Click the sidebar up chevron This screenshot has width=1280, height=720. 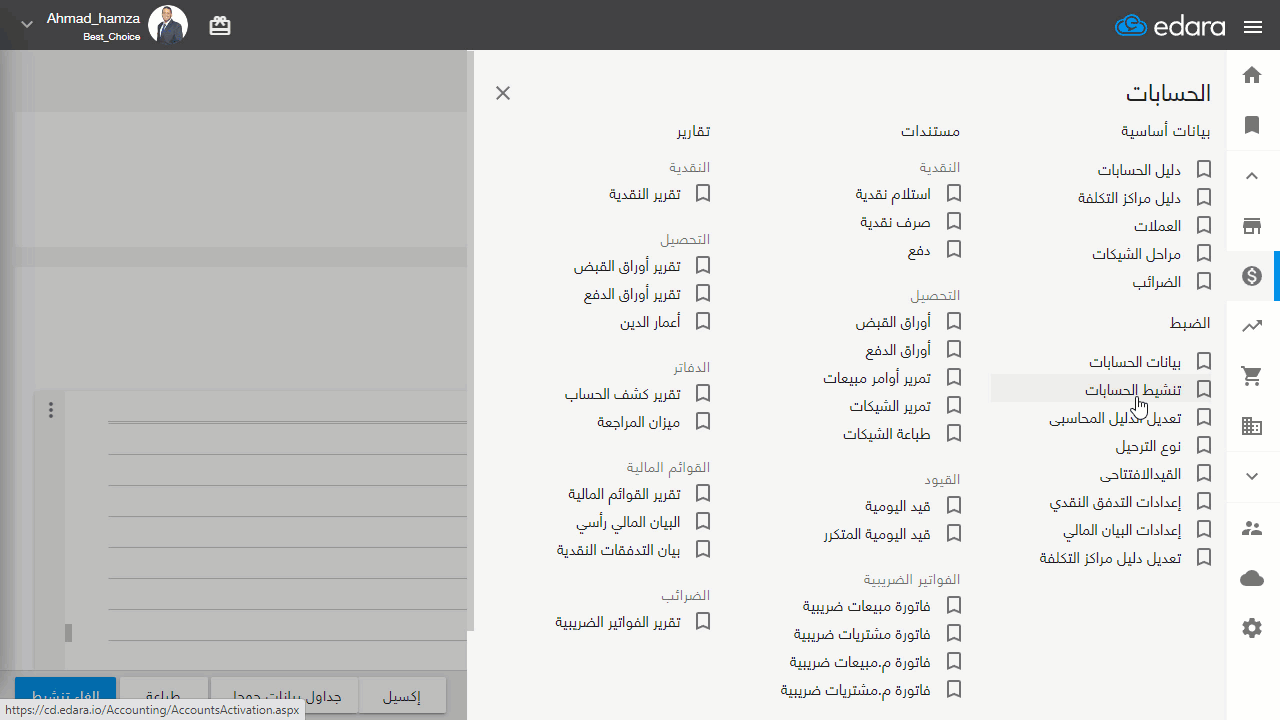tap(1252, 176)
